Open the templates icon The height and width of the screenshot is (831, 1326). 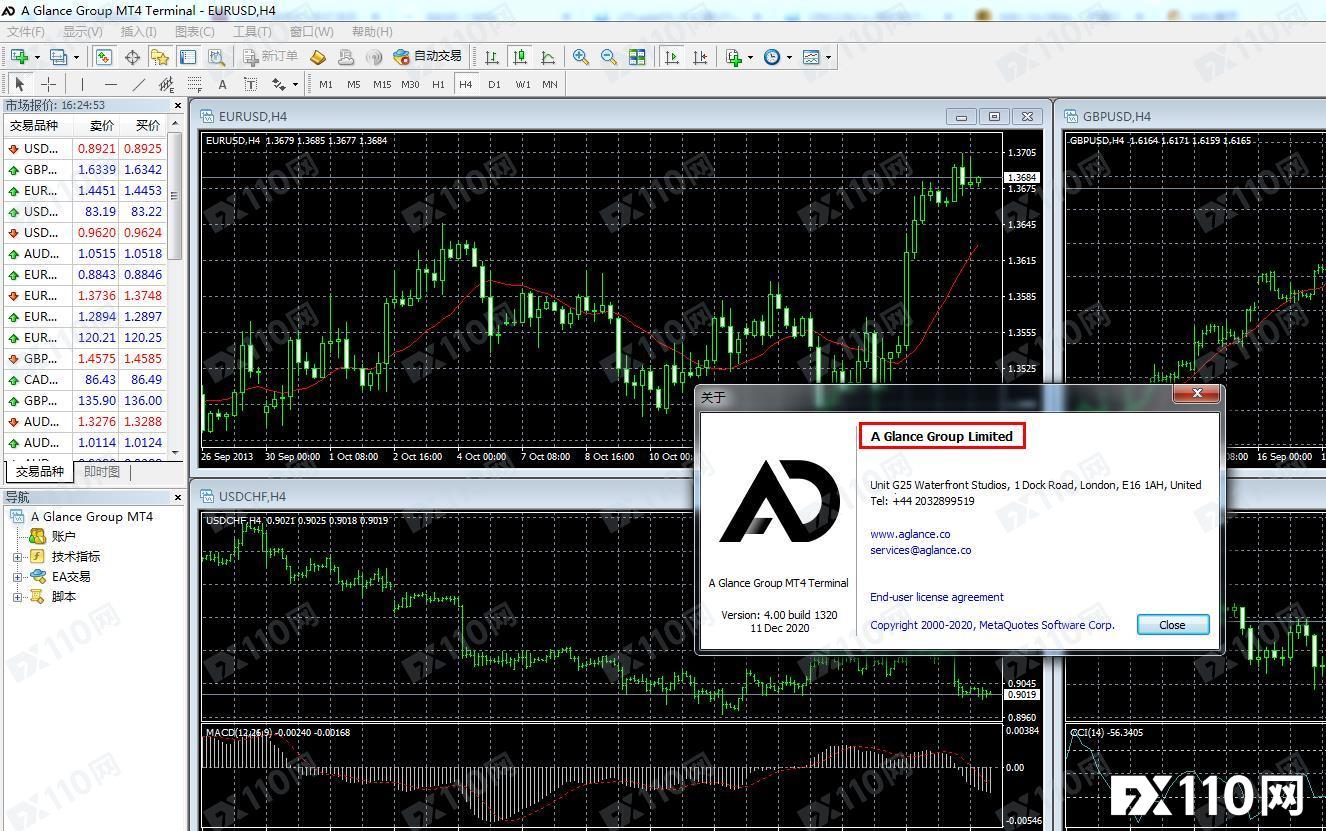click(811, 57)
